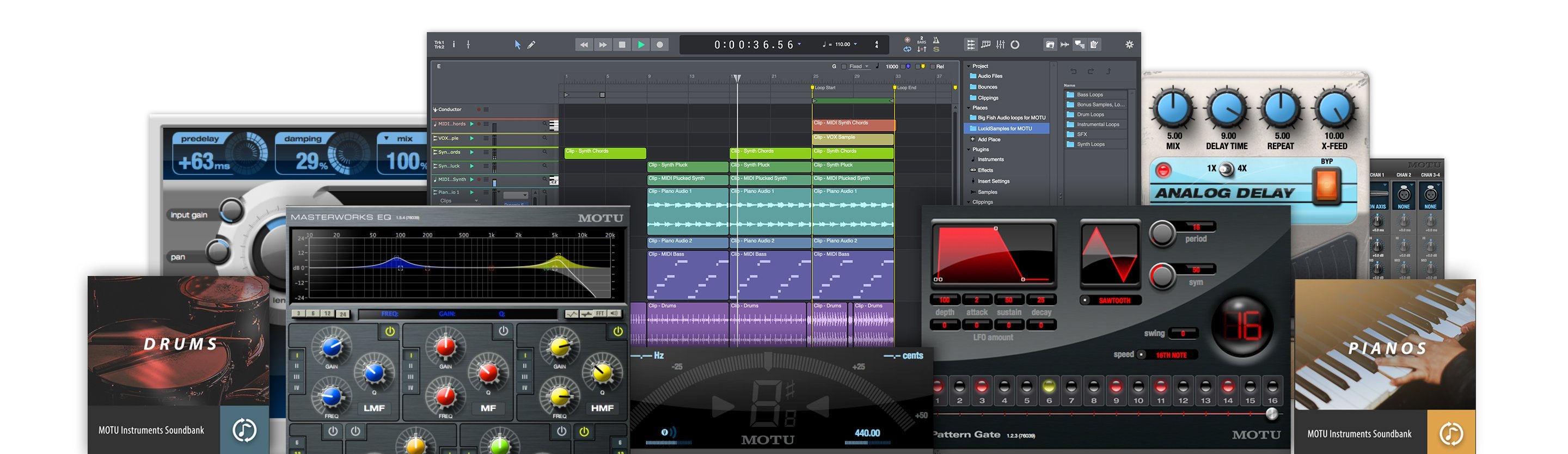Open the settings gear in the DAW toolbar
The image size is (1568, 454).
[x=1129, y=45]
